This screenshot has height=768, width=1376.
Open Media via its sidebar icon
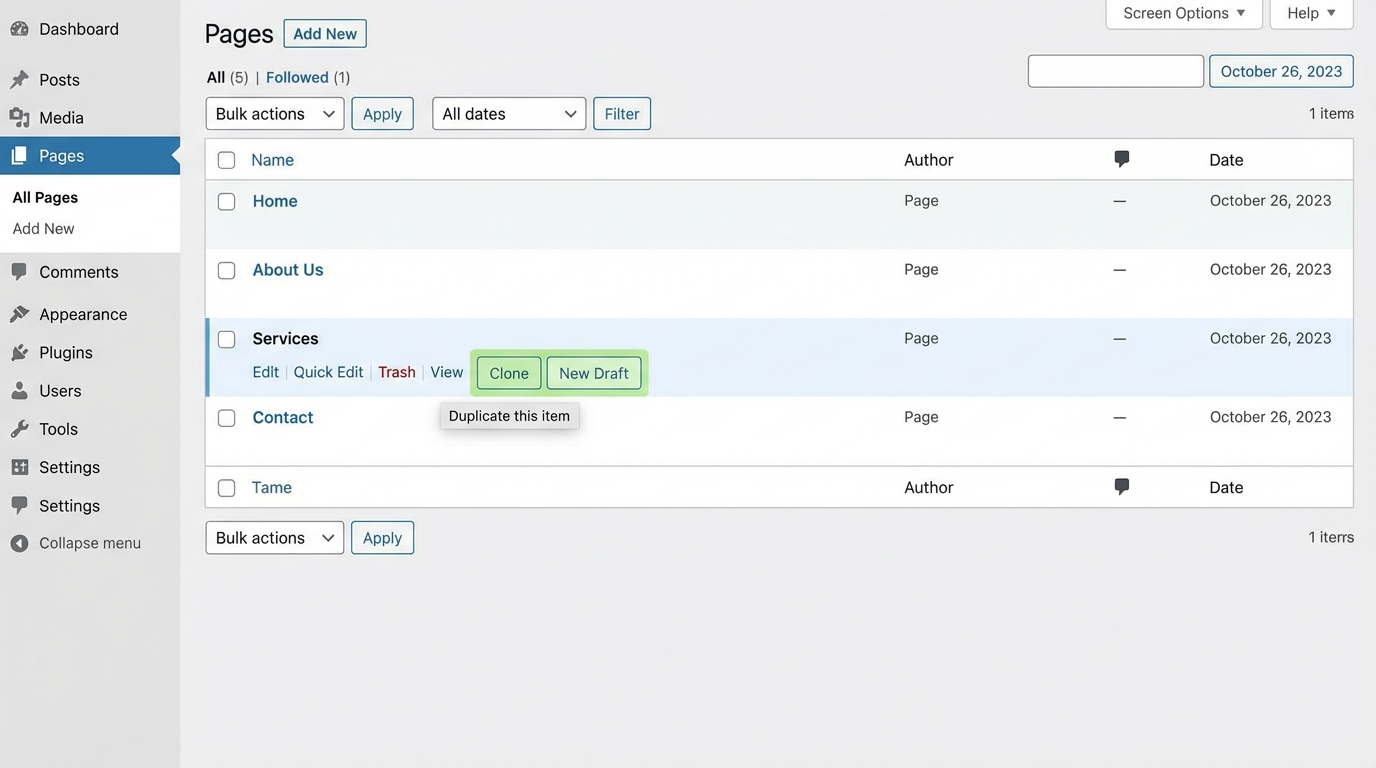tap(20, 117)
